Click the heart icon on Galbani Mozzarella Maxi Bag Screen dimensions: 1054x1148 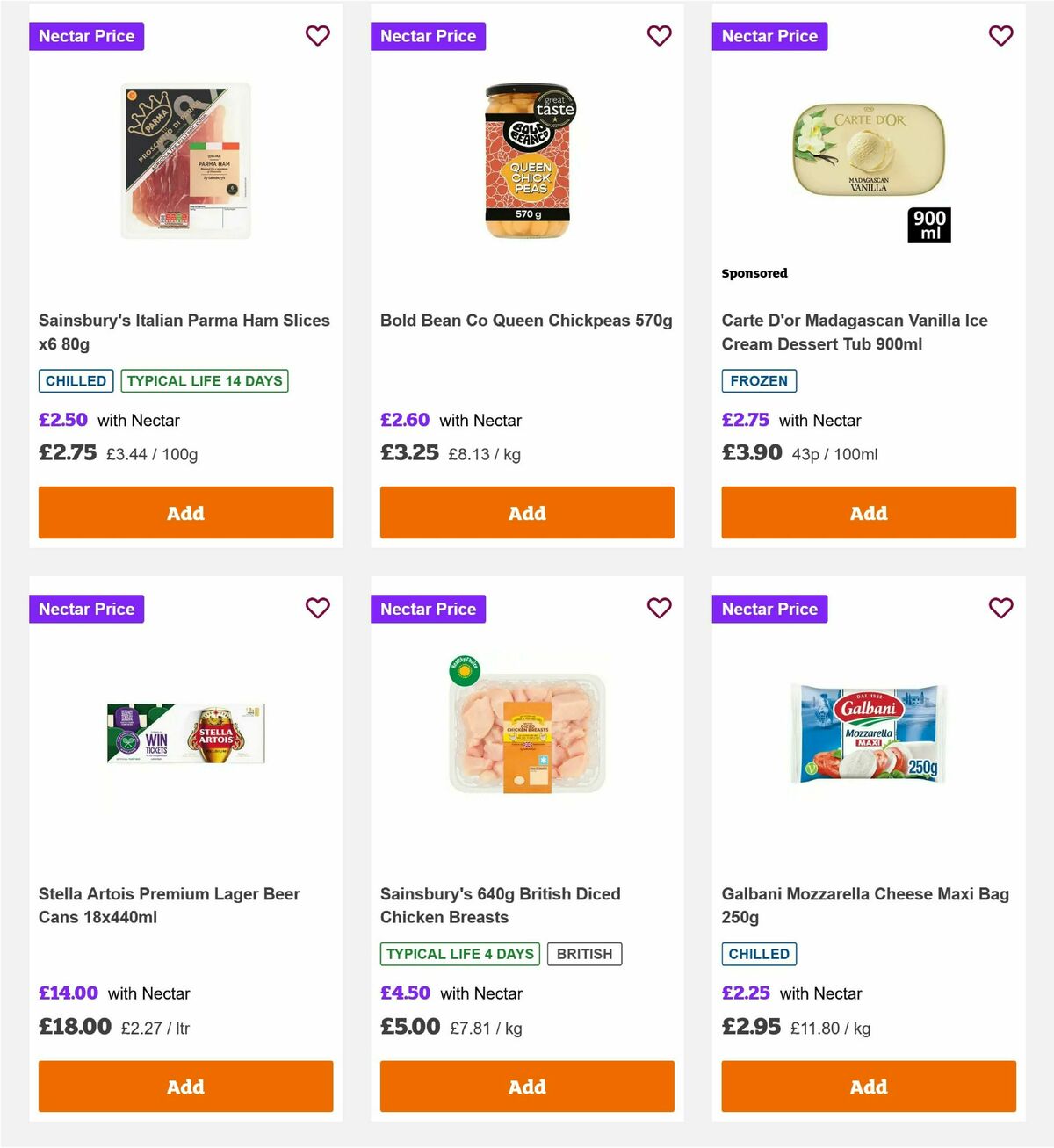tap(1000, 608)
